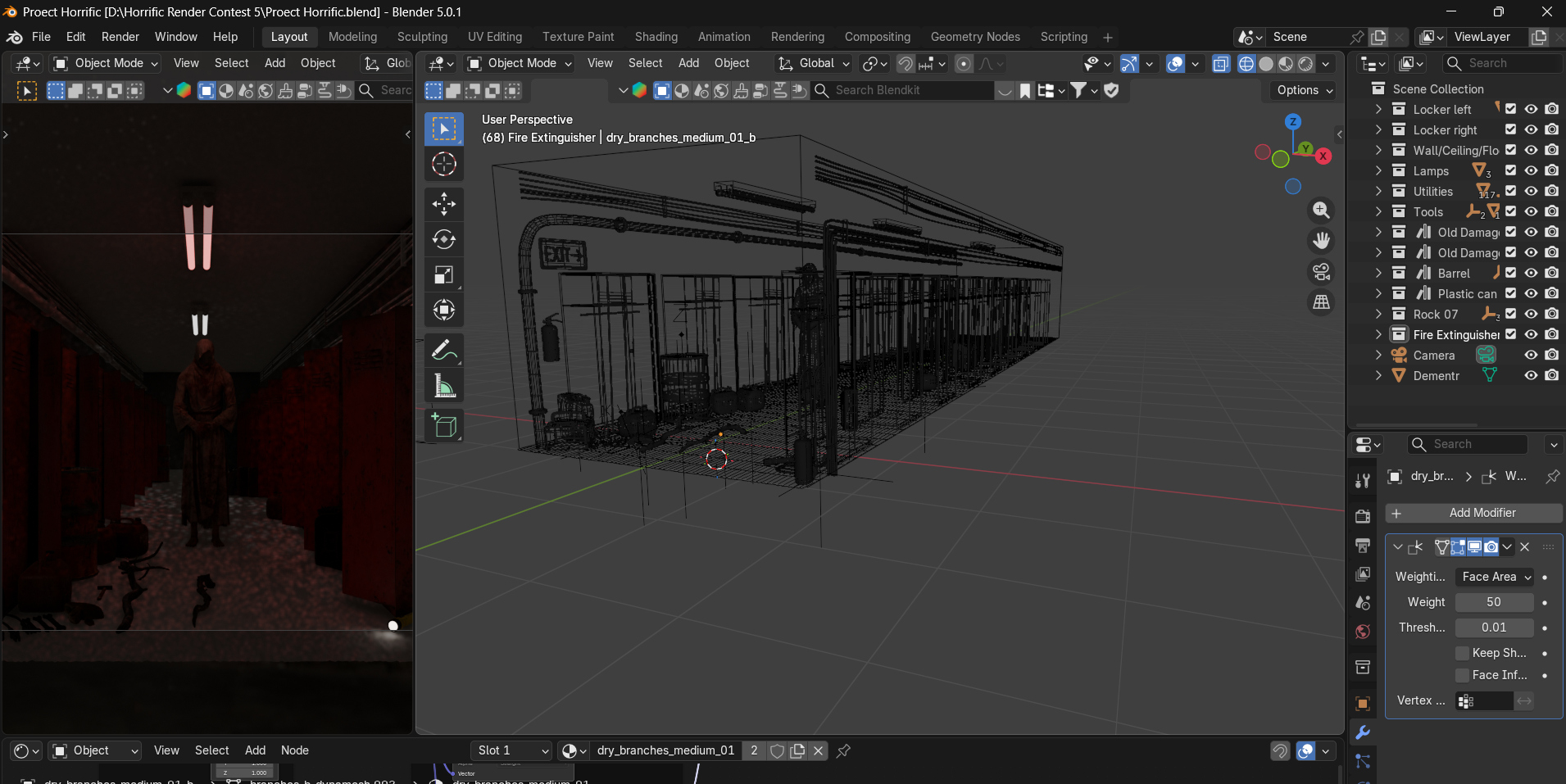Choose the Scale tool
The height and width of the screenshot is (784, 1566).
[x=444, y=275]
